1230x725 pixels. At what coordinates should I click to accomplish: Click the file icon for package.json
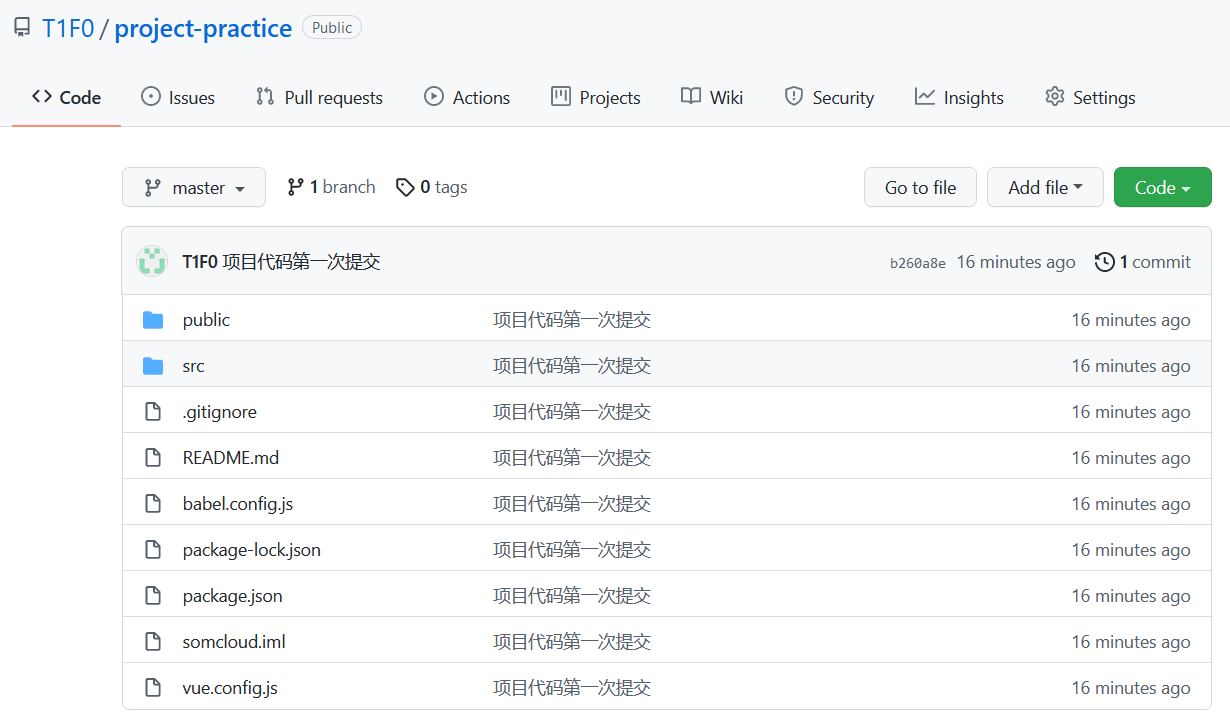153,596
